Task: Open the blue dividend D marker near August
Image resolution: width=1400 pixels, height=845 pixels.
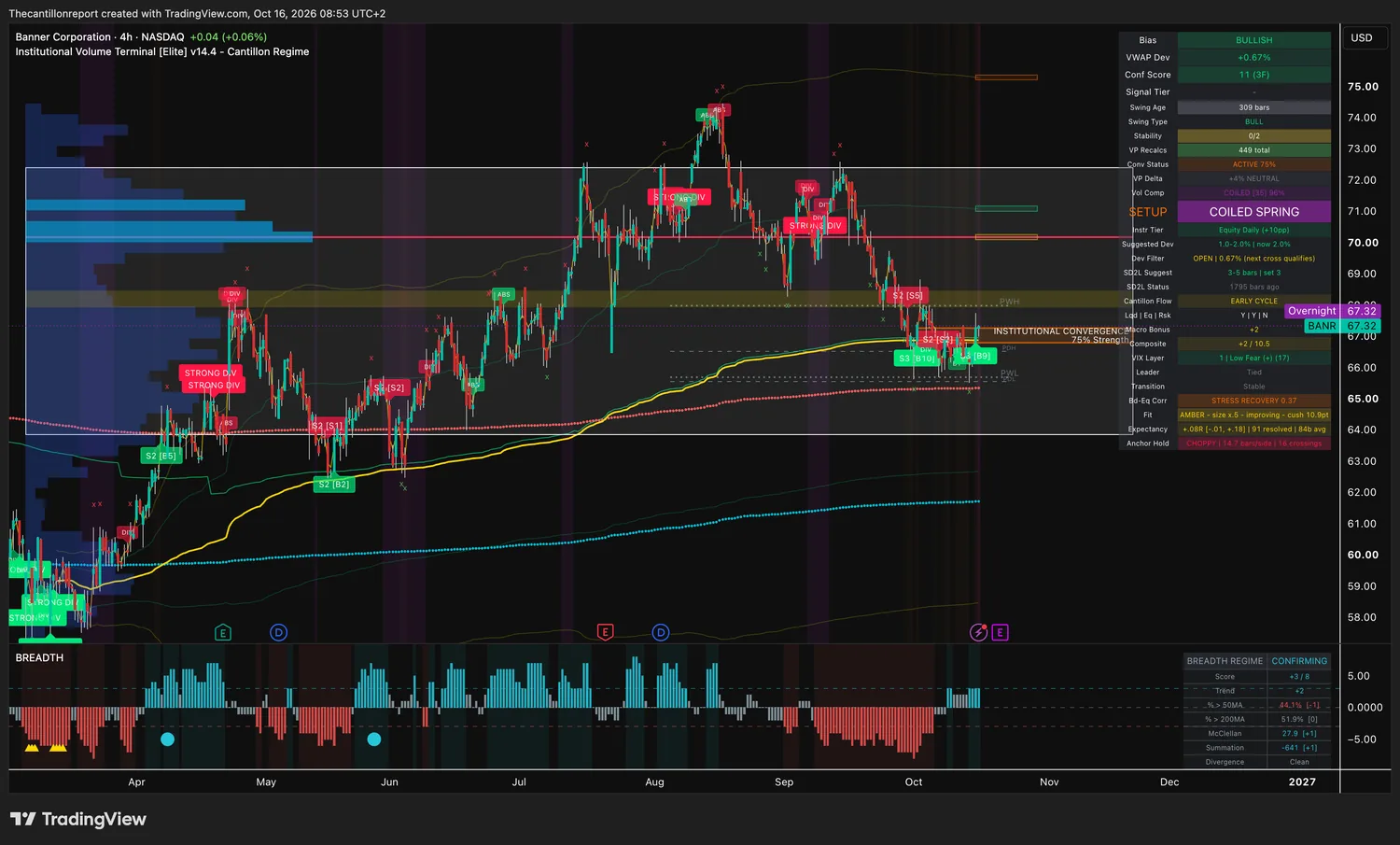Action: (661, 632)
